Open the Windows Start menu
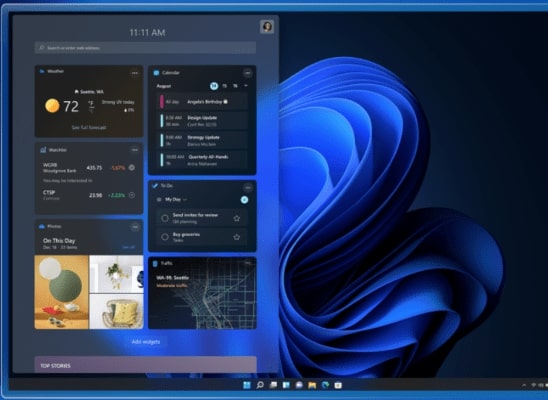The width and height of the screenshot is (548, 400). (247, 385)
